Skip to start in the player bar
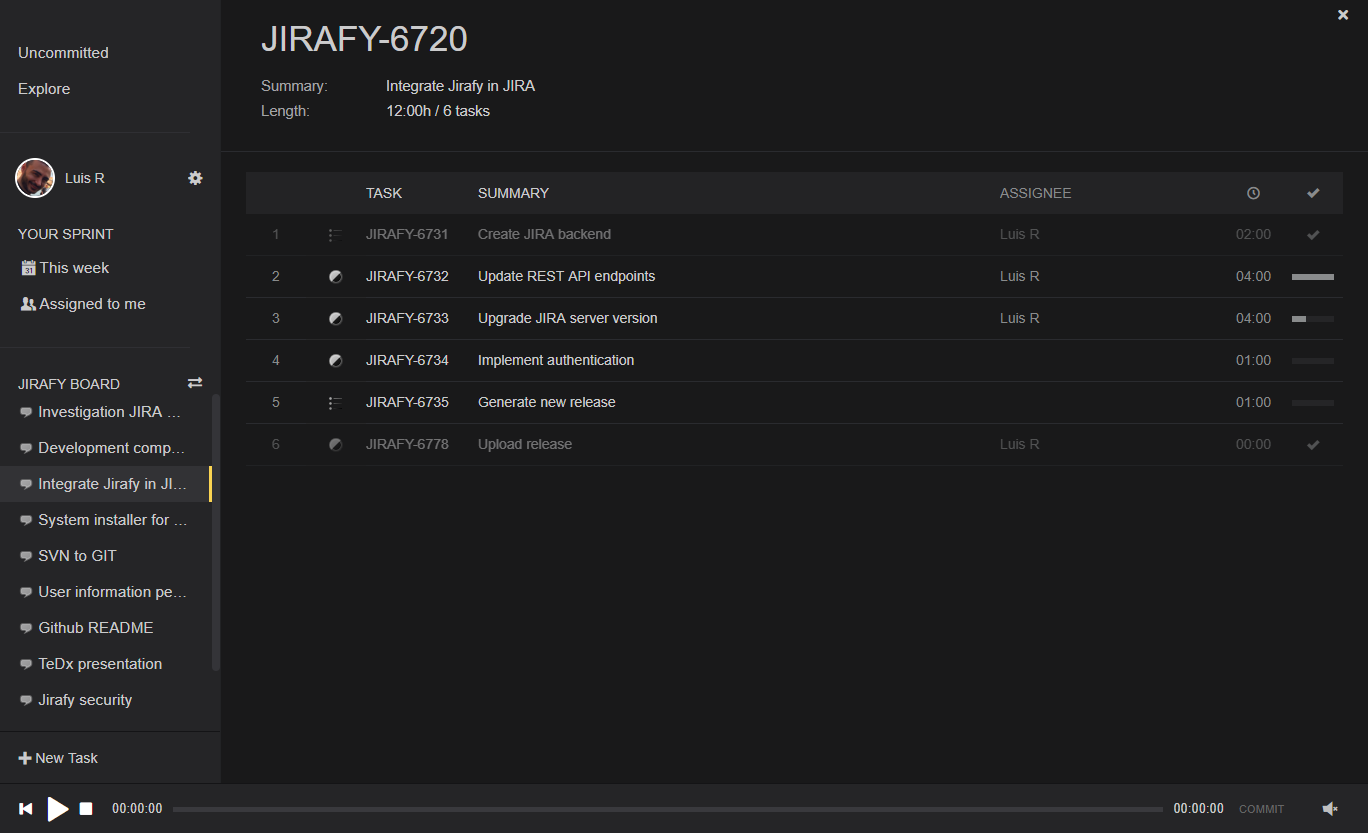This screenshot has height=833, width=1368. click(x=26, y=808)
